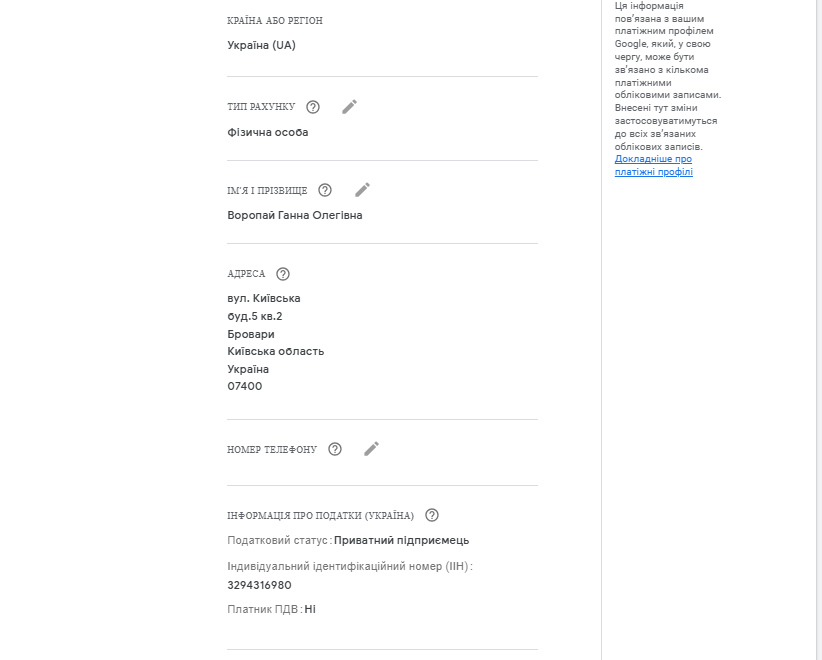The width and height of the screenshot is (822, 660).
Task: Open help for Адреса section
Action: point(283,274)
